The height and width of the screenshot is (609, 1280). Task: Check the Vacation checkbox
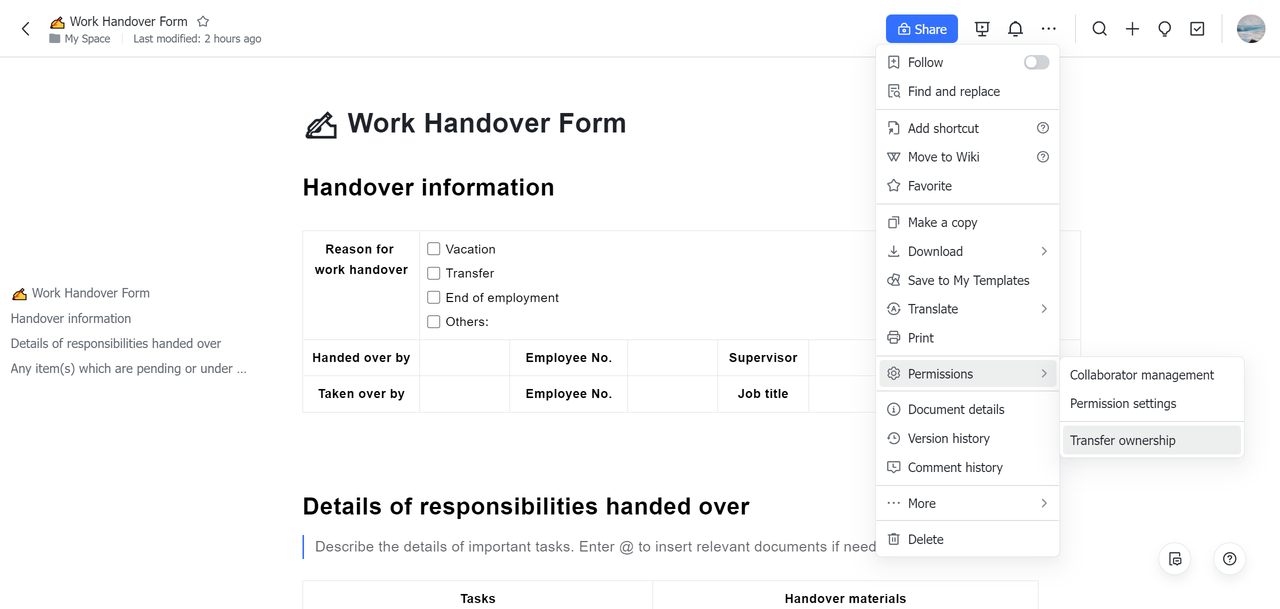[434, 249]
